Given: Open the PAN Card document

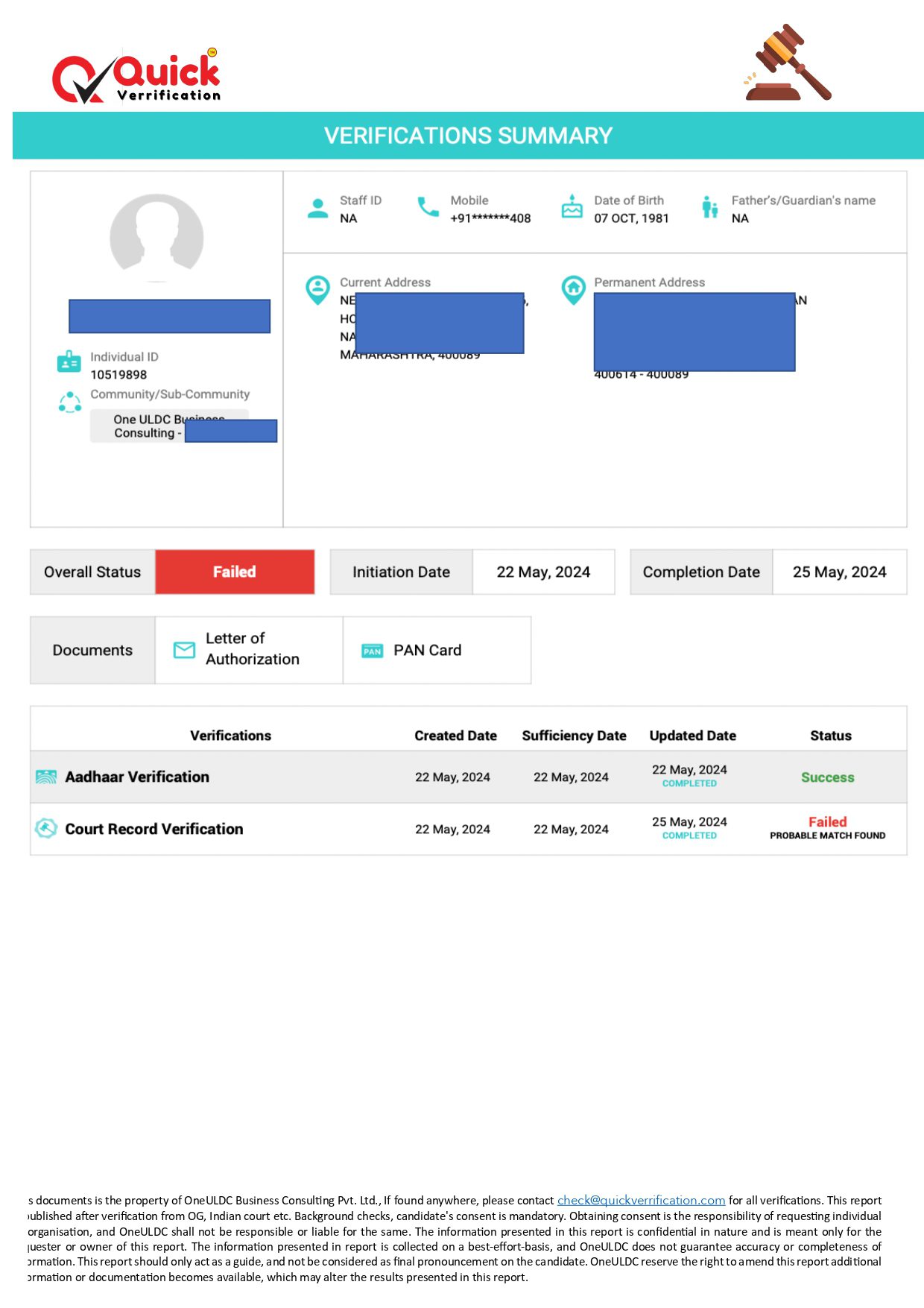Looking at the screenshot, I should pyautogui.click(x=426, y=650).
